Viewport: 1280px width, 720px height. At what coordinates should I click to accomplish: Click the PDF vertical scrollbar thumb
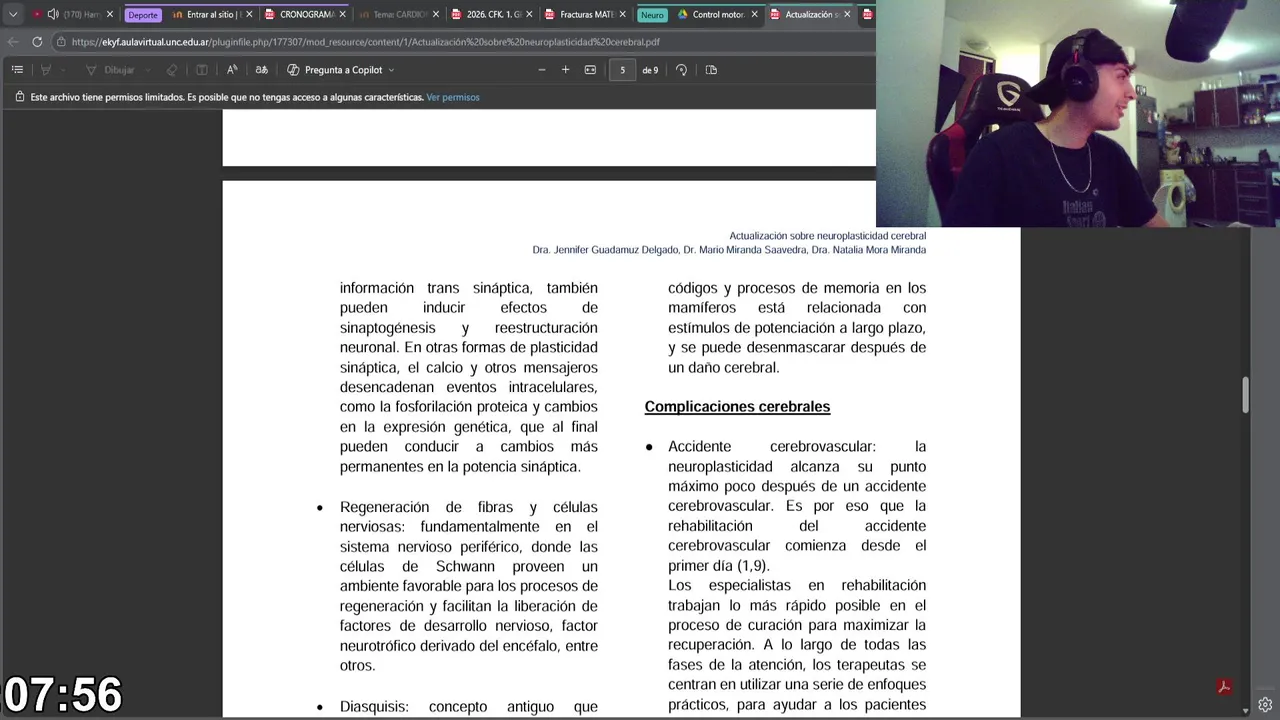[1245, 394]
